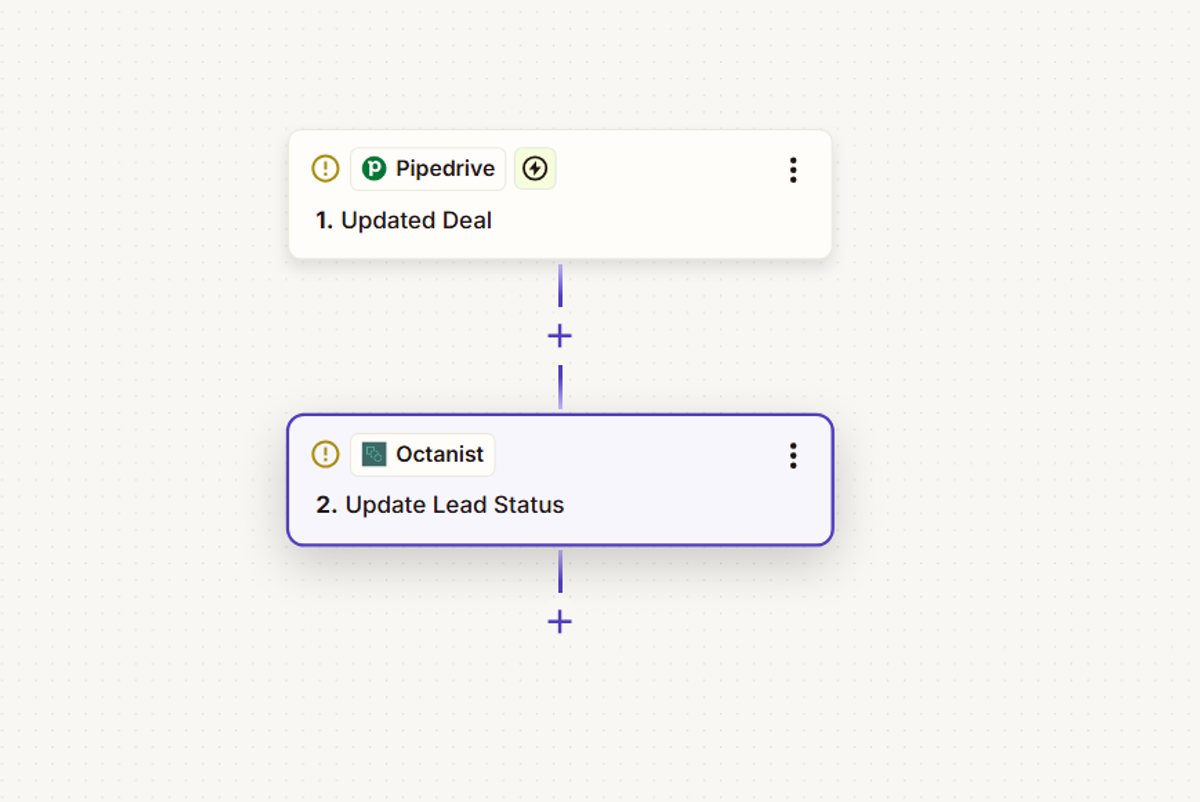
Task: Select the '2. Update Lead Status' step title
Action: pyautogui.click(x=440, y=505)
